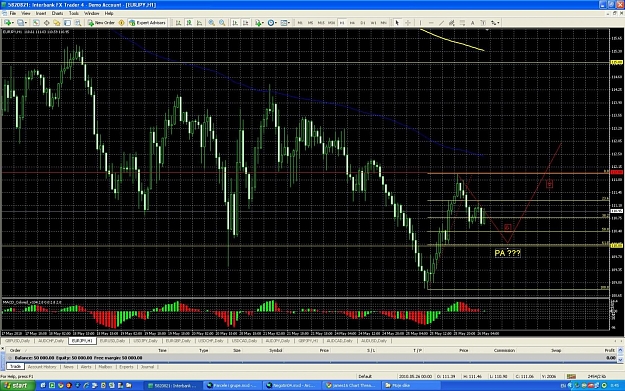Select the Horizontal Line drawing tool

point(431,23)
